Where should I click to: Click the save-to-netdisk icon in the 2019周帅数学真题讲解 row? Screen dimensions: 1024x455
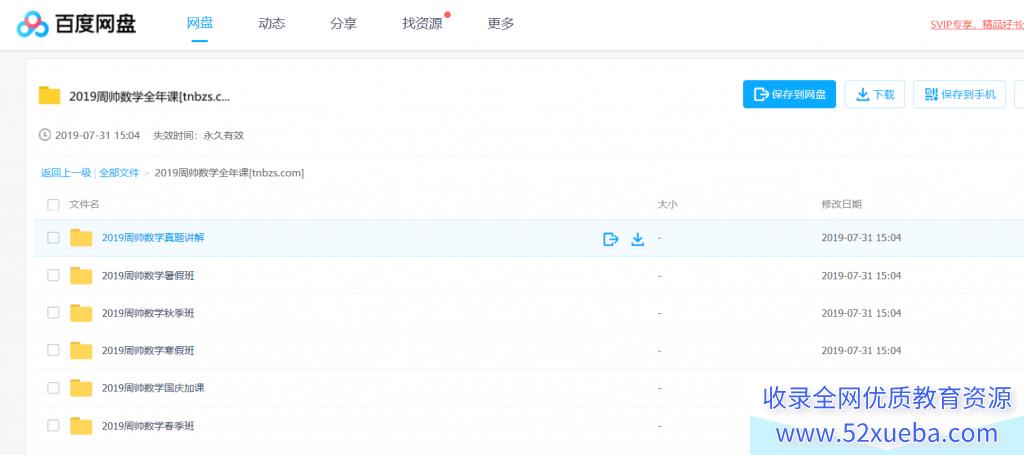tap(611, 240)
